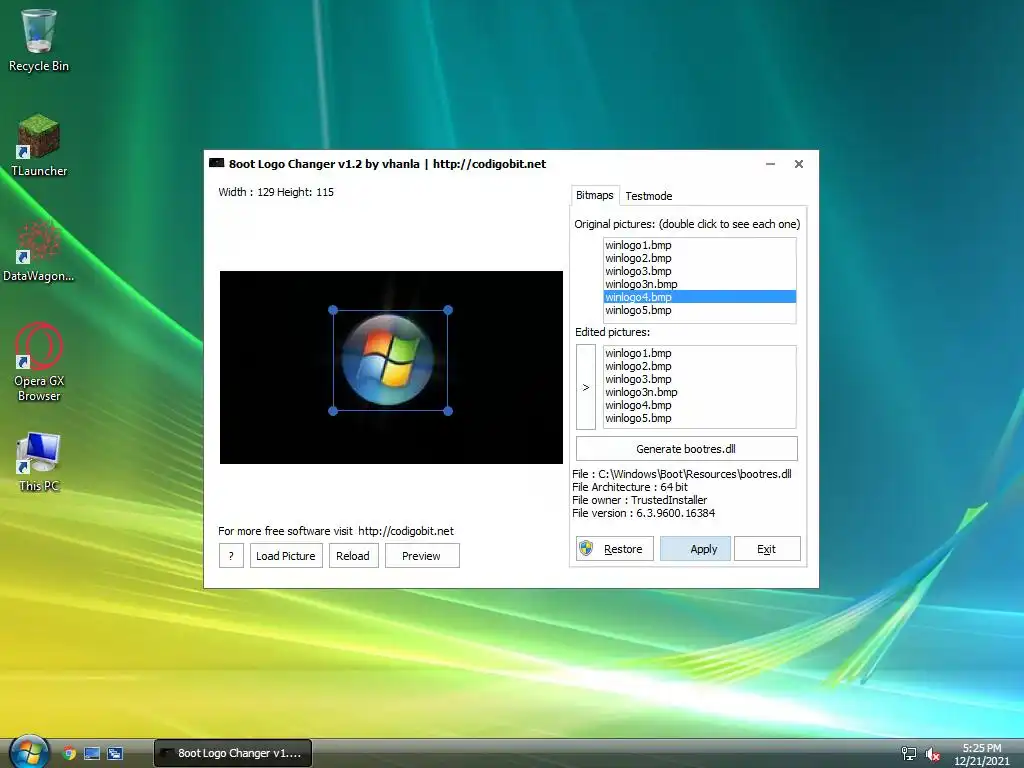
Task: Select winlogo4.bmp in Original pictures
Action: (x=699, y=297)
